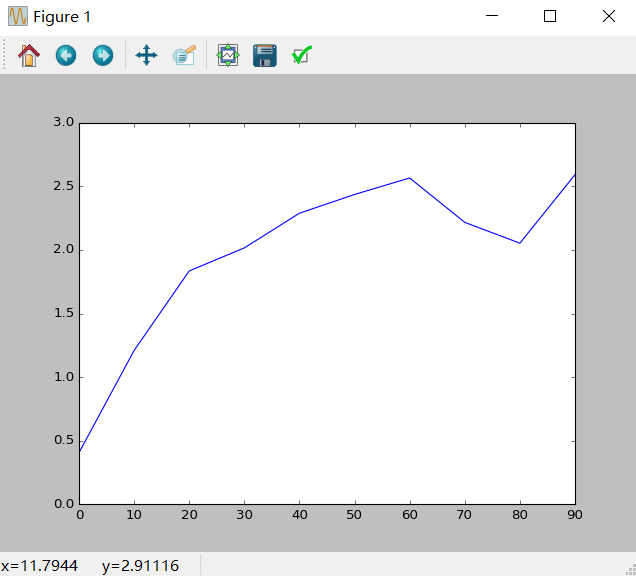Click x-axis label 80
This screenshot has height=576, width=636.
coord(520,515)
